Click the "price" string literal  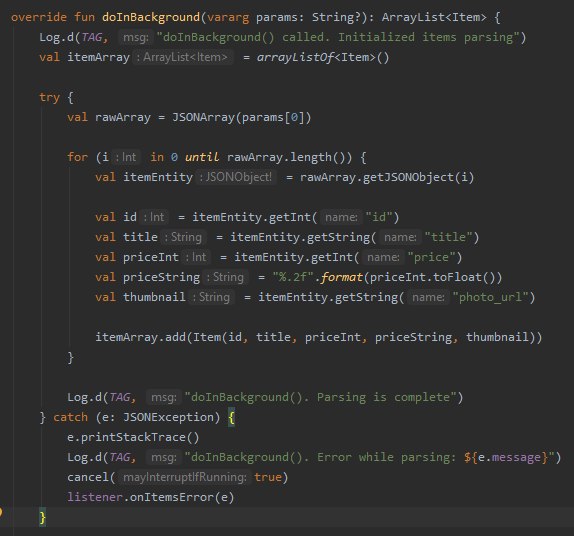pos(431,257)
